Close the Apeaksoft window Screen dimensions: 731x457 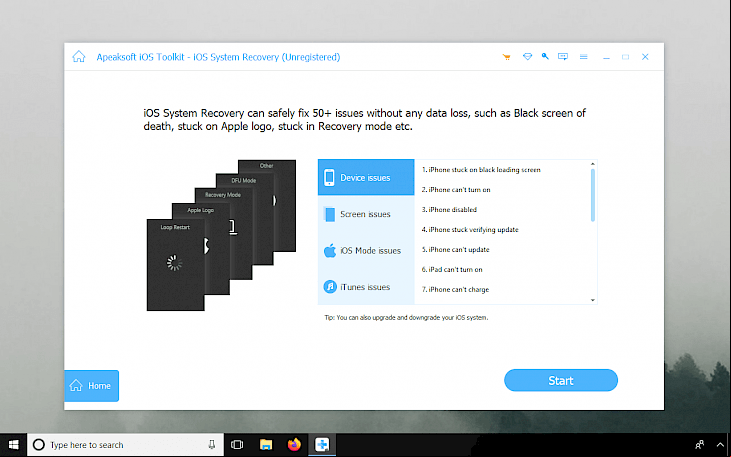645,57
